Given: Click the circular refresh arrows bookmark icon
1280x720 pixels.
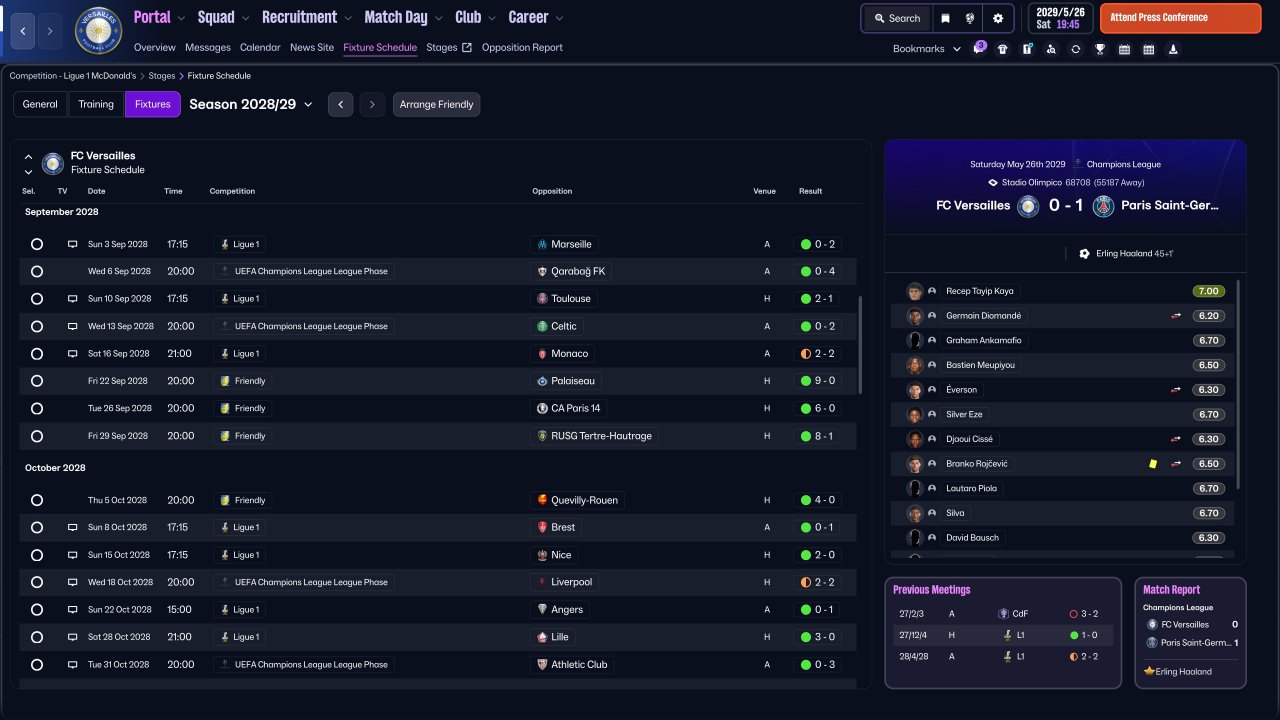Looking at the screenshot, I should click(1075, 49).
